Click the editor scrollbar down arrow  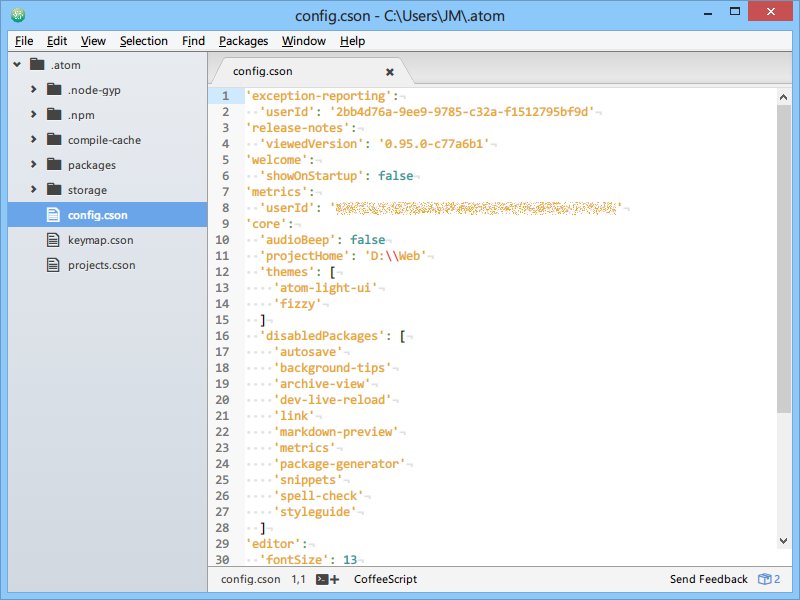point(784,541)
